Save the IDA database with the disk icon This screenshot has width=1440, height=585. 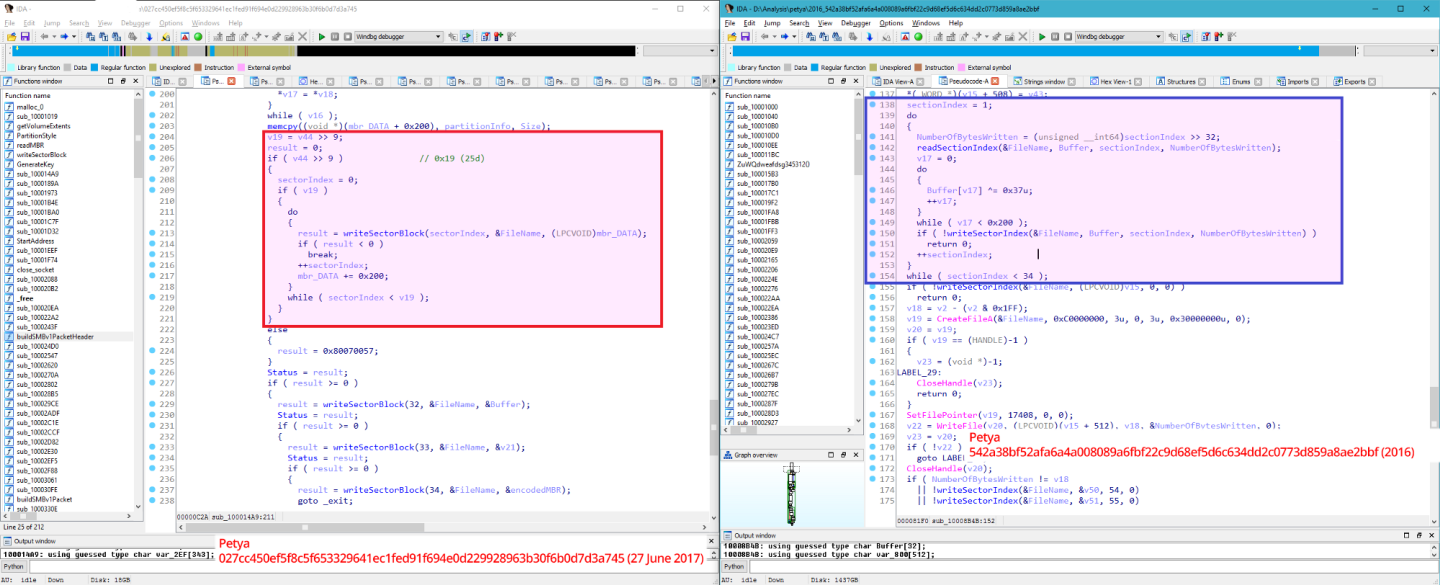(25, 37)
